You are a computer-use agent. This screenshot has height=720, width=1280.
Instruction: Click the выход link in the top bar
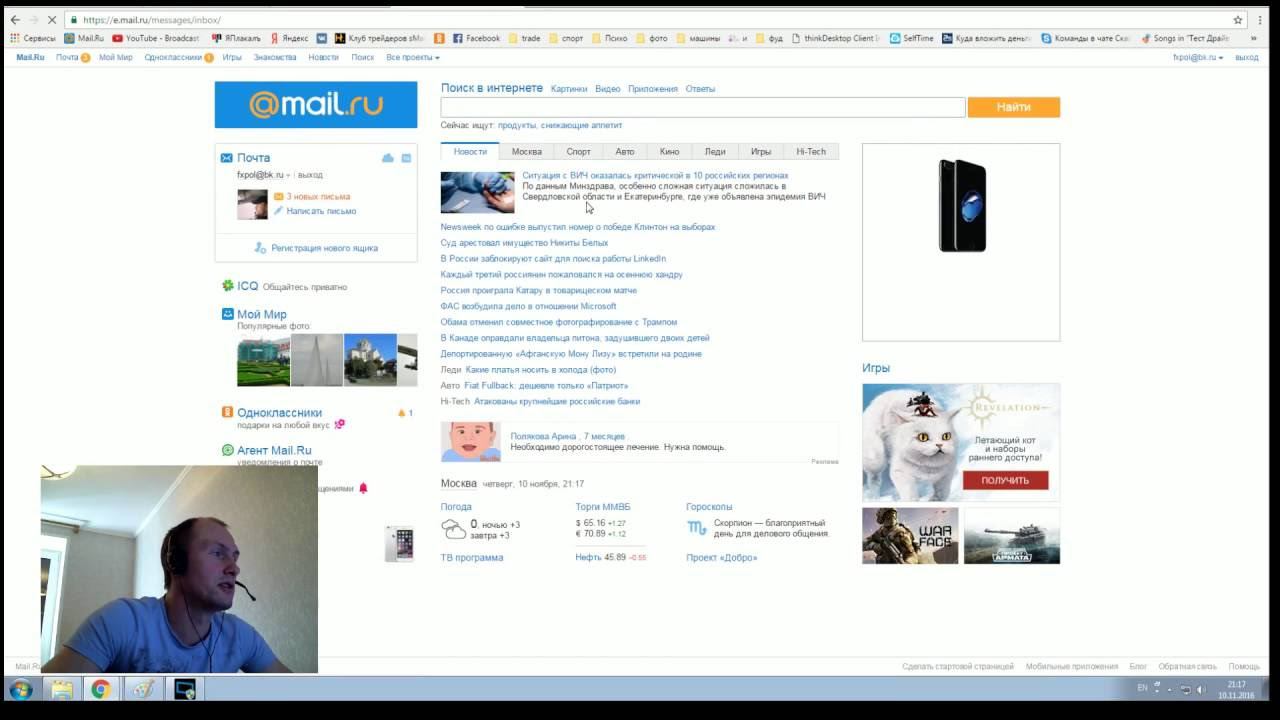(1247, 58)
